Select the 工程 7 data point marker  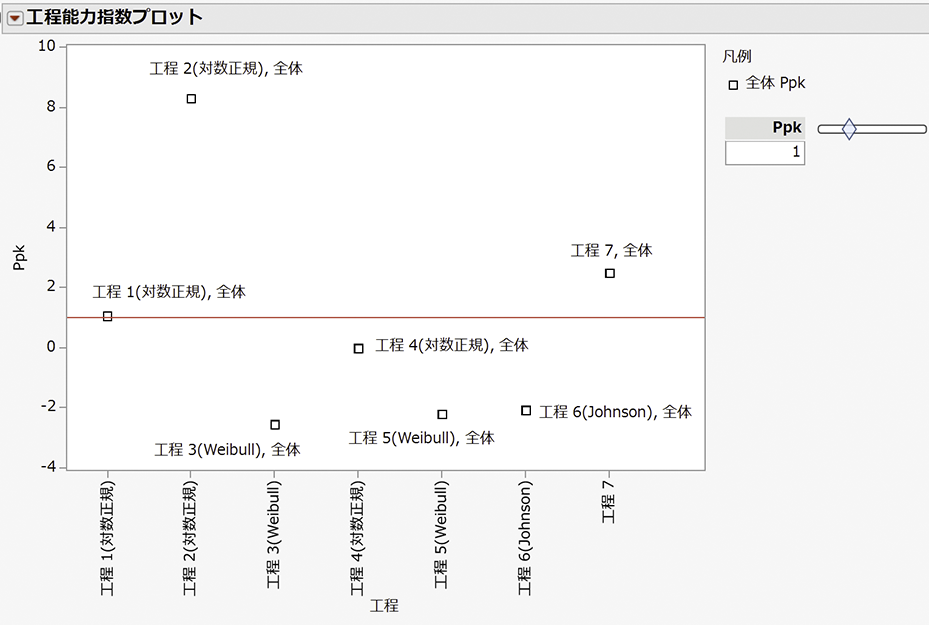(x=610, y=274)
